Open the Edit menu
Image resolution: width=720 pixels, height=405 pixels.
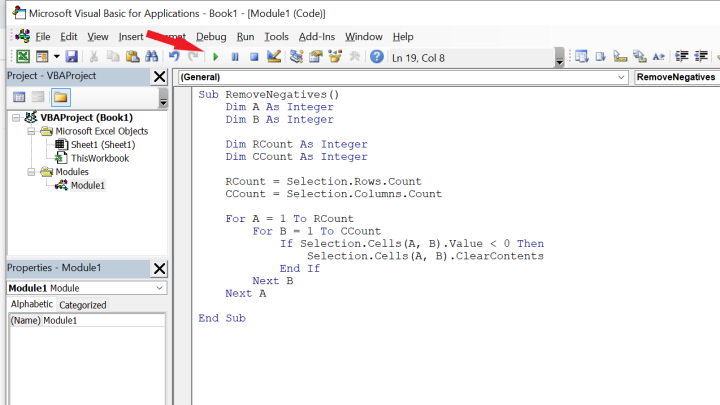pos(68,37)
